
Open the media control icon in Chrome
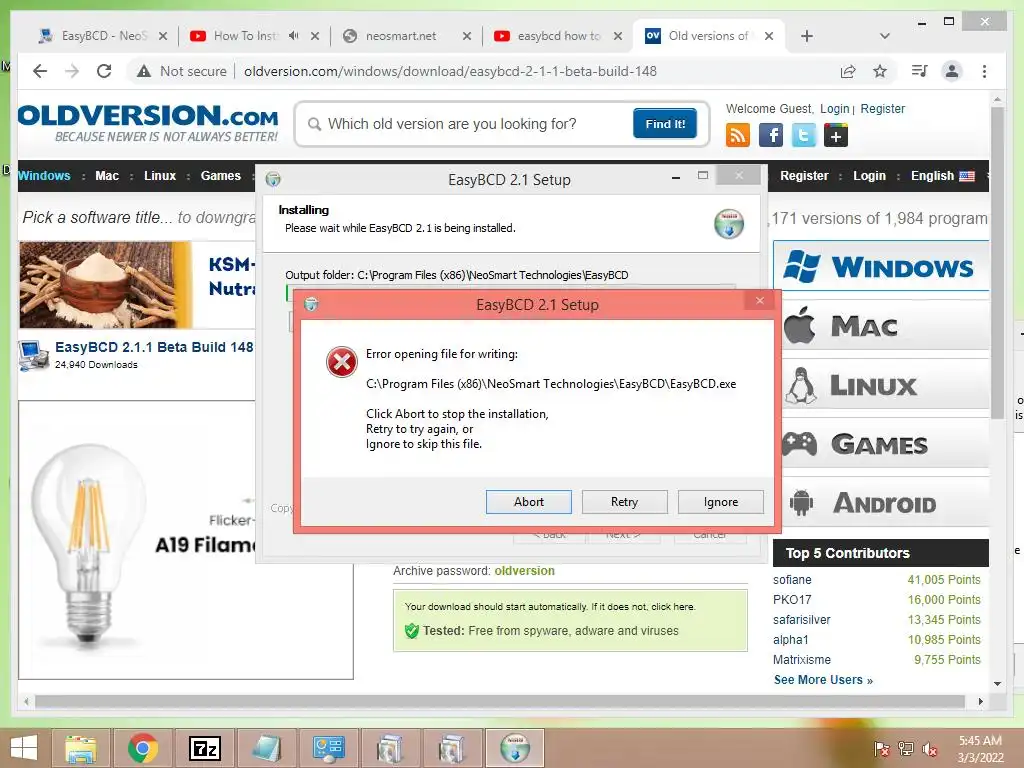coord(920,71)
